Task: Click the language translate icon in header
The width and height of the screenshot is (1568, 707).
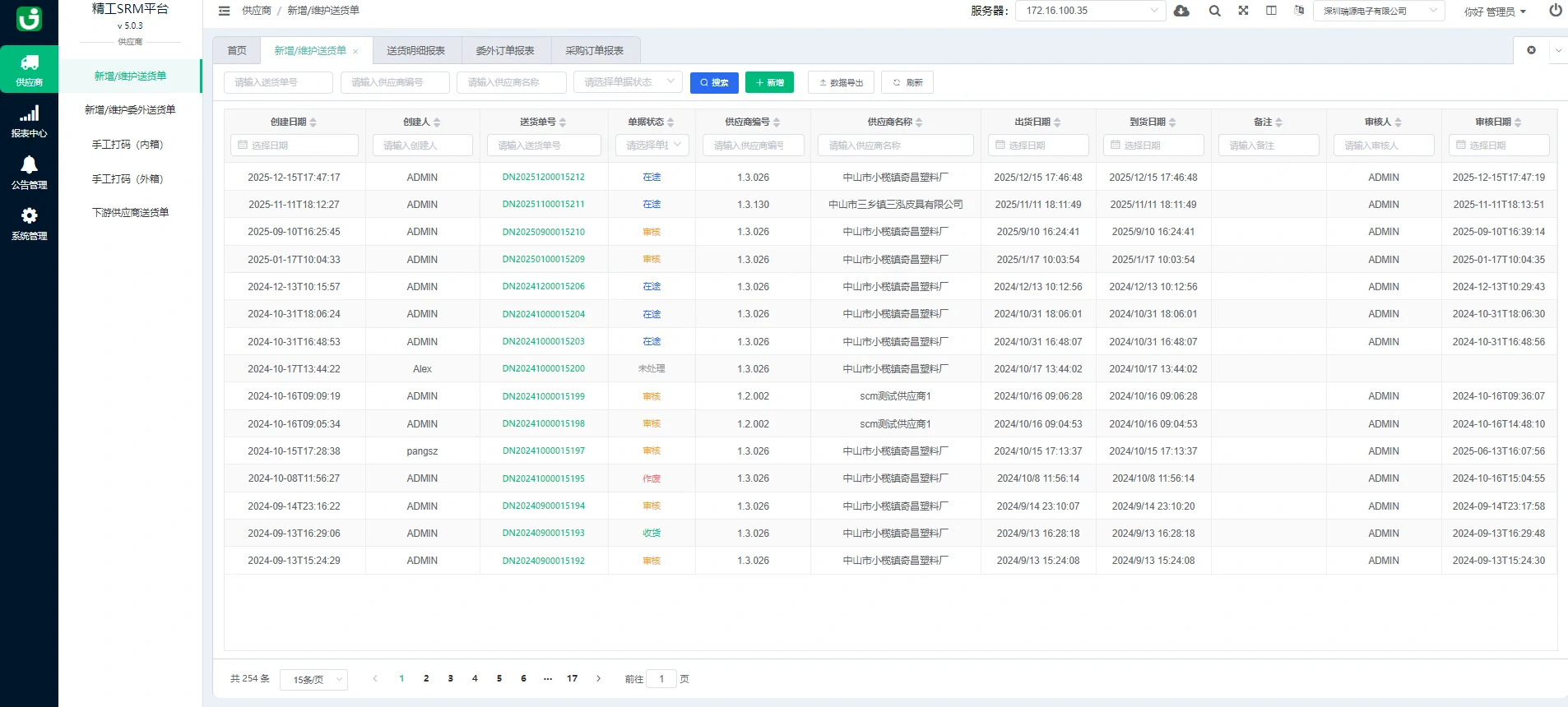Action: click(1299, 11)
